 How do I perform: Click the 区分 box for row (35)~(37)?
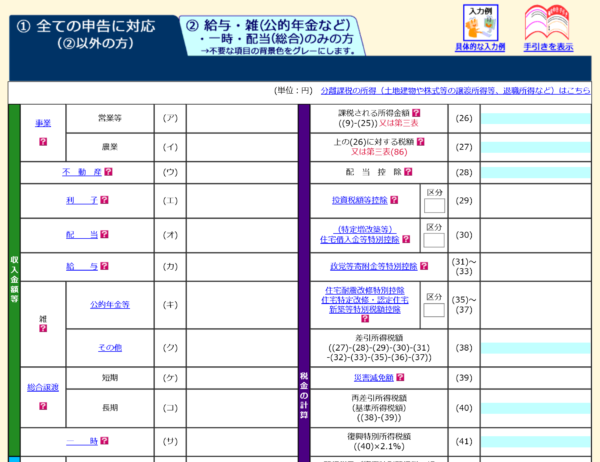434,310
